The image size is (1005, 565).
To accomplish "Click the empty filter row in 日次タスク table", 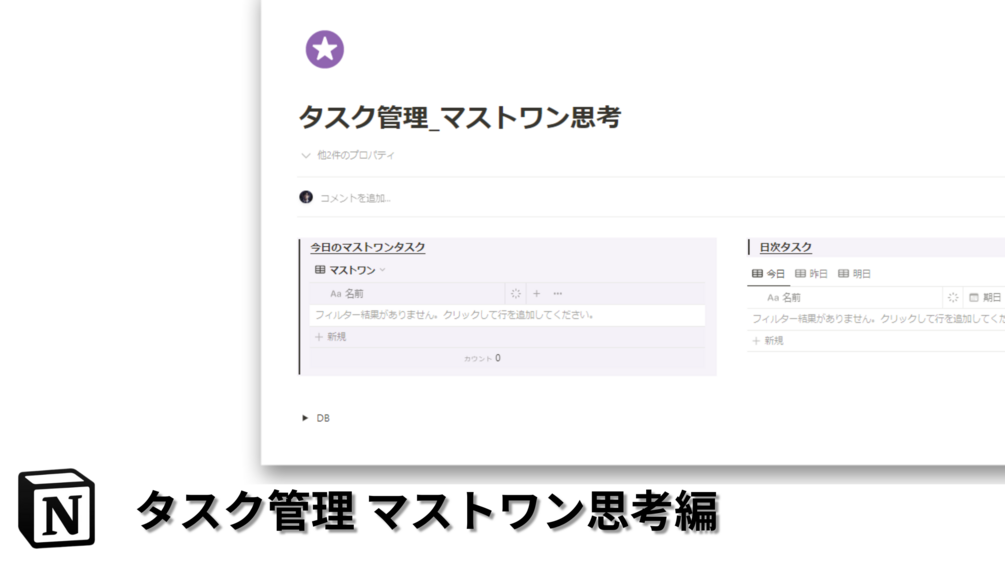I will pos(876,318).
